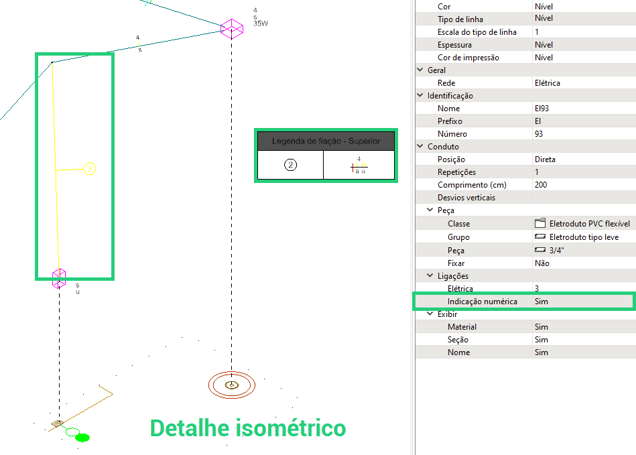
Task: Click the Nome field showing EI93
Action: (x=583, y=108)
